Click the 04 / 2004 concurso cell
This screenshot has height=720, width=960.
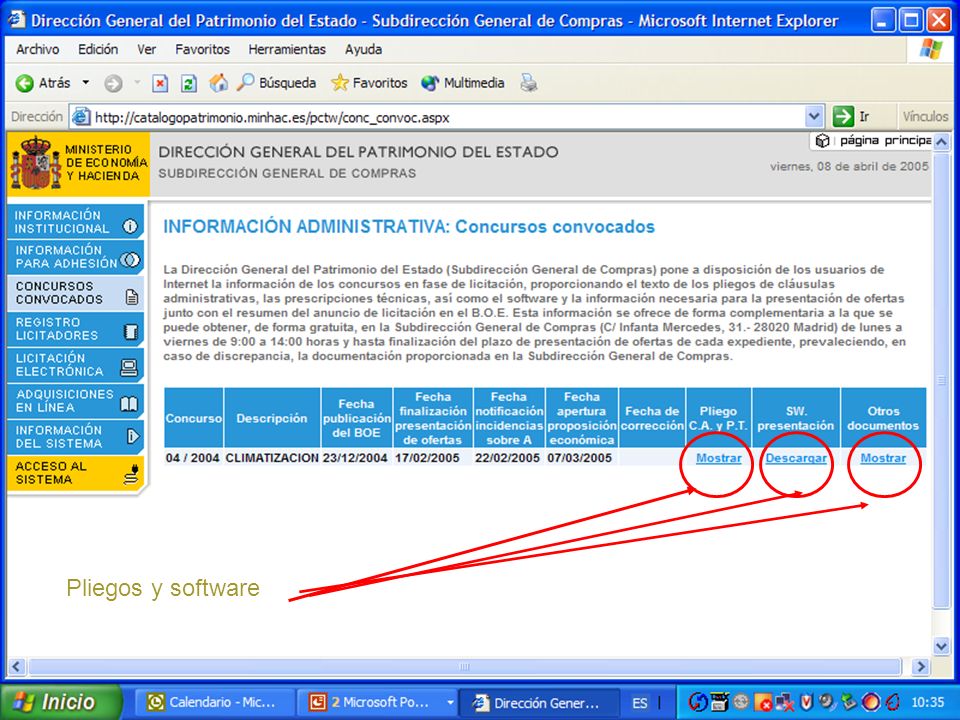coord(193,457)
